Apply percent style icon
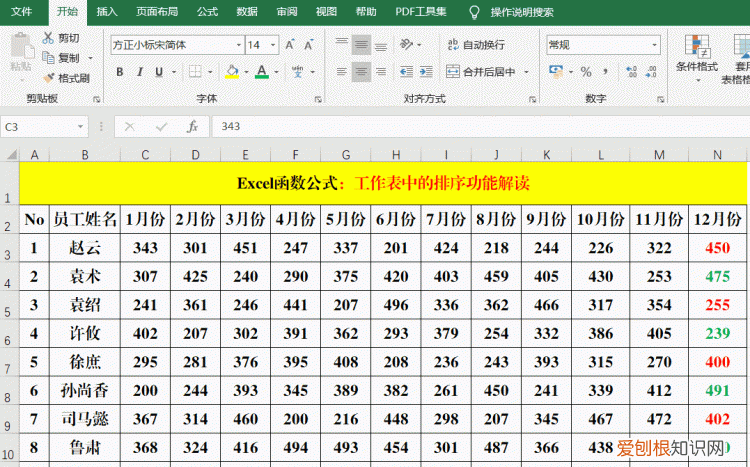The height and width of the screenshot is (467, 750). point(586,72)
